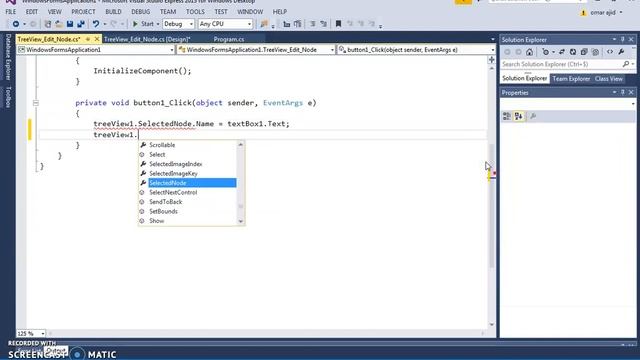Toggle a bookmark with the Bookmark icon

338,24
